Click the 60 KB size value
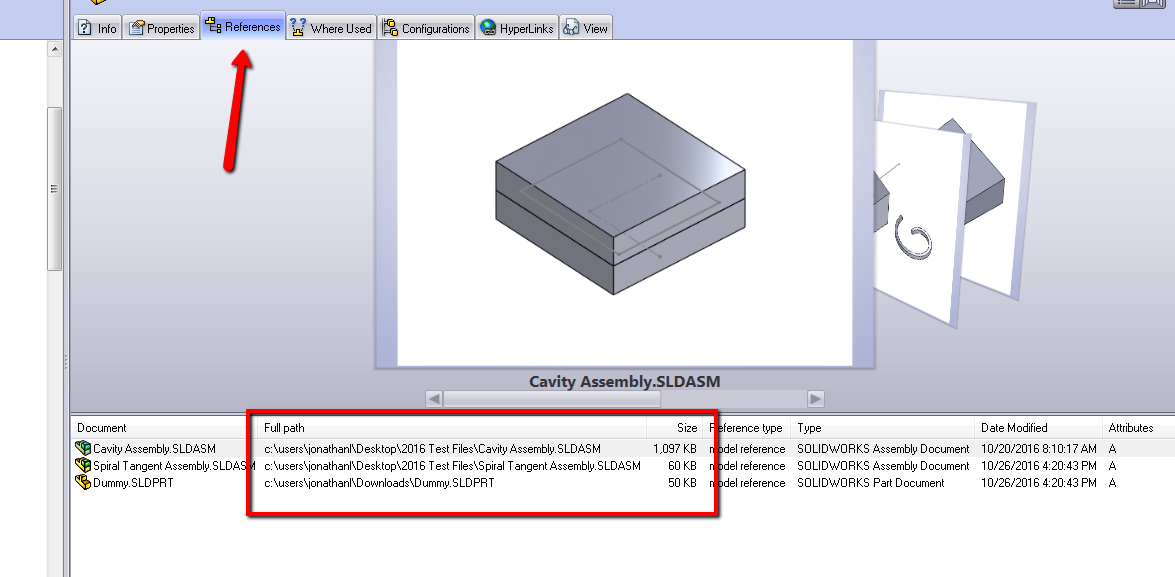This screenshot has height=577, width=1175. [x=683, y=465]
